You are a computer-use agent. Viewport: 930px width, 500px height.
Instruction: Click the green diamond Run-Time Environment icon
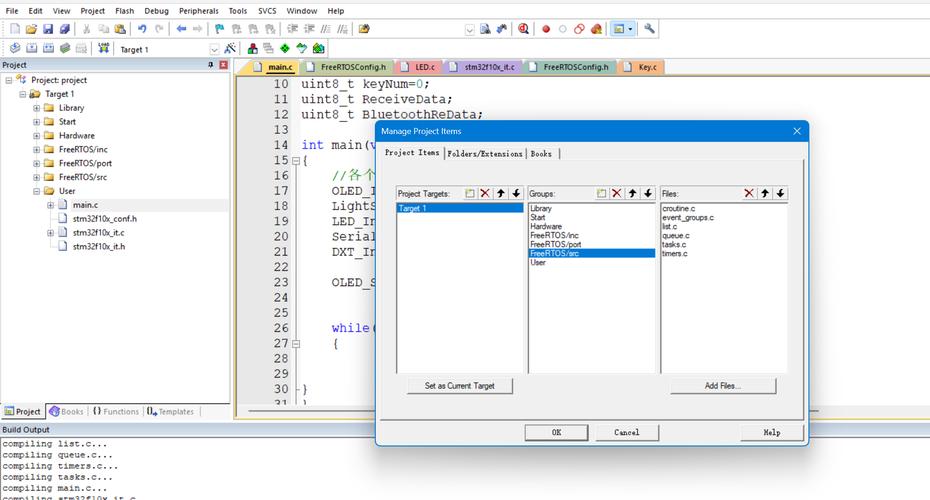click(285, 49)
